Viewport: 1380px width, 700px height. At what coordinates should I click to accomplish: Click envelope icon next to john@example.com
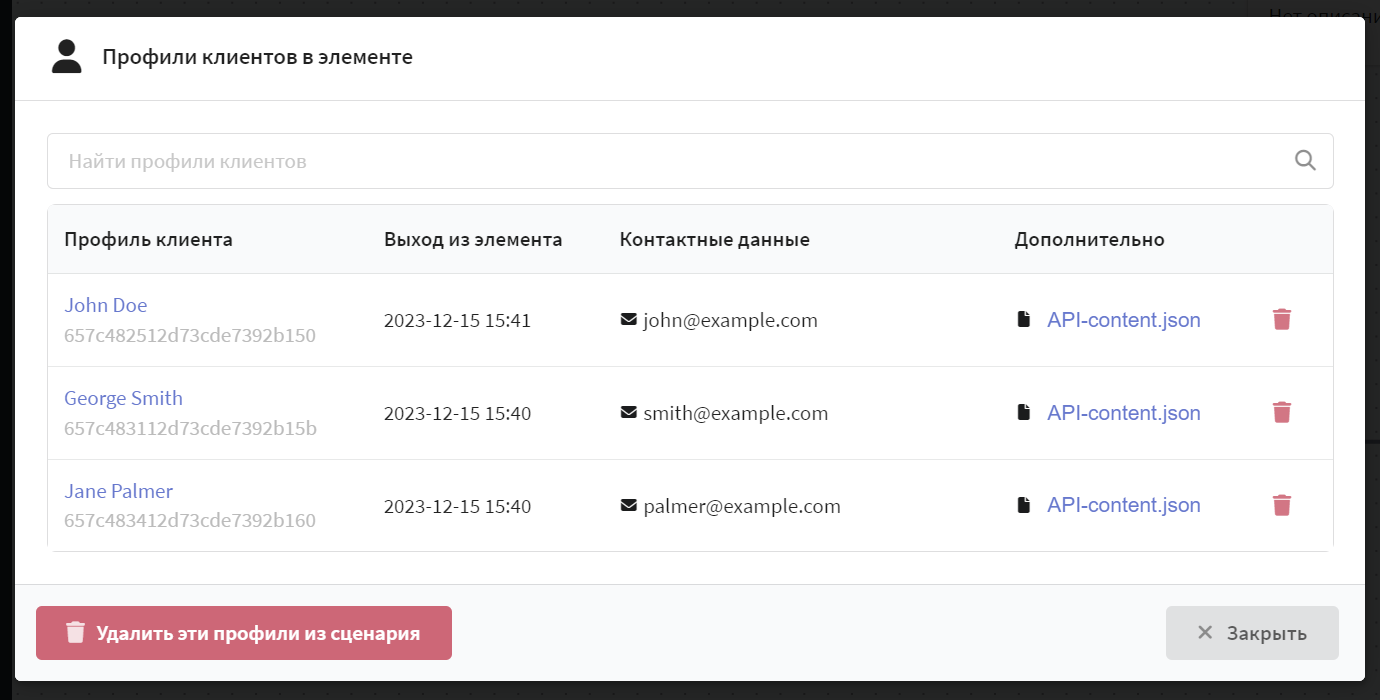click(x=629, y=320)
